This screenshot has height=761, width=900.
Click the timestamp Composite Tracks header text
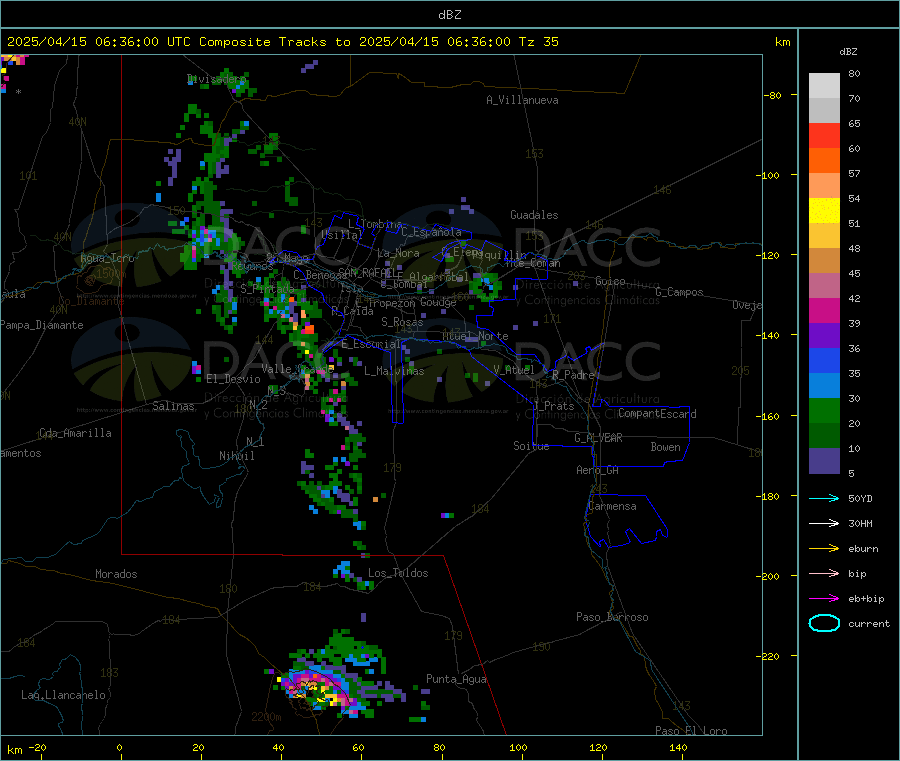282,42
